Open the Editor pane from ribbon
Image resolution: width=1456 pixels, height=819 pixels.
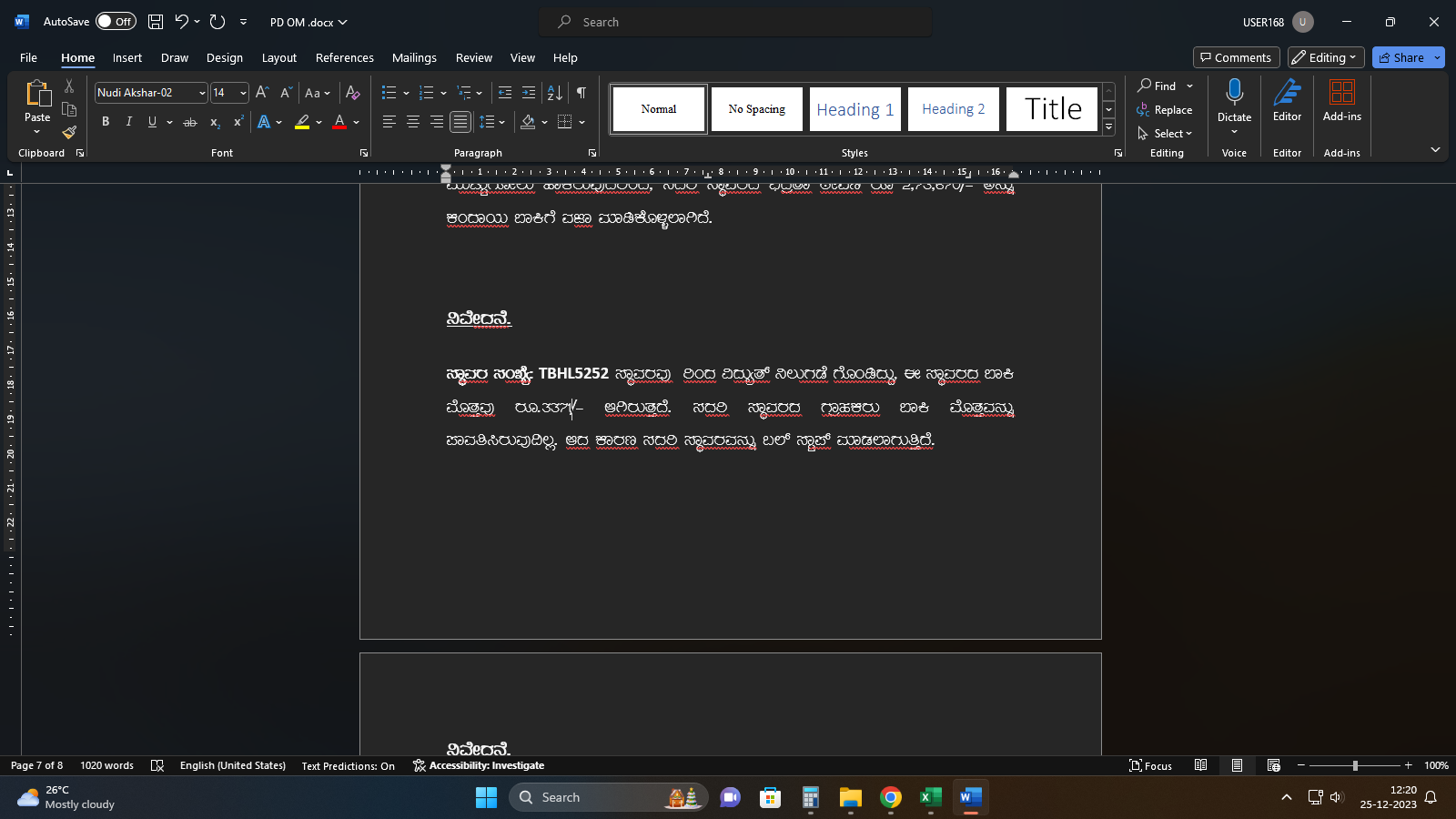(1288, 100)
